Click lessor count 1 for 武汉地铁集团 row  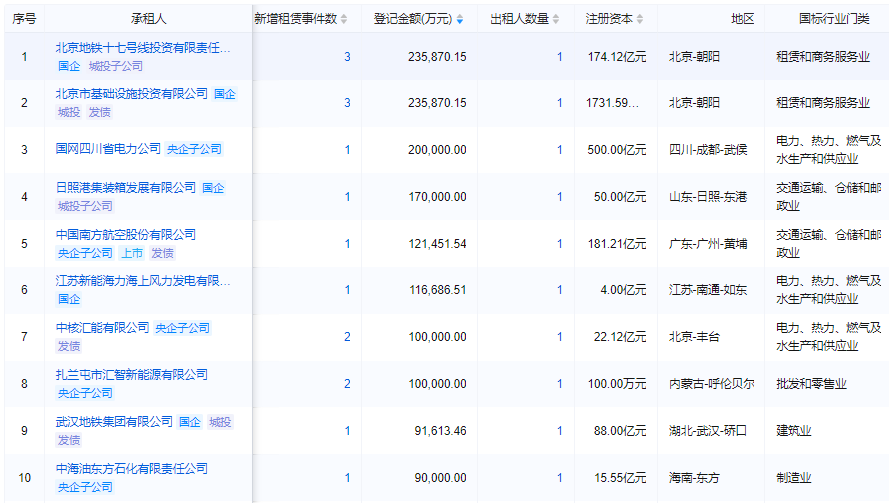click(x=560, y=431)
